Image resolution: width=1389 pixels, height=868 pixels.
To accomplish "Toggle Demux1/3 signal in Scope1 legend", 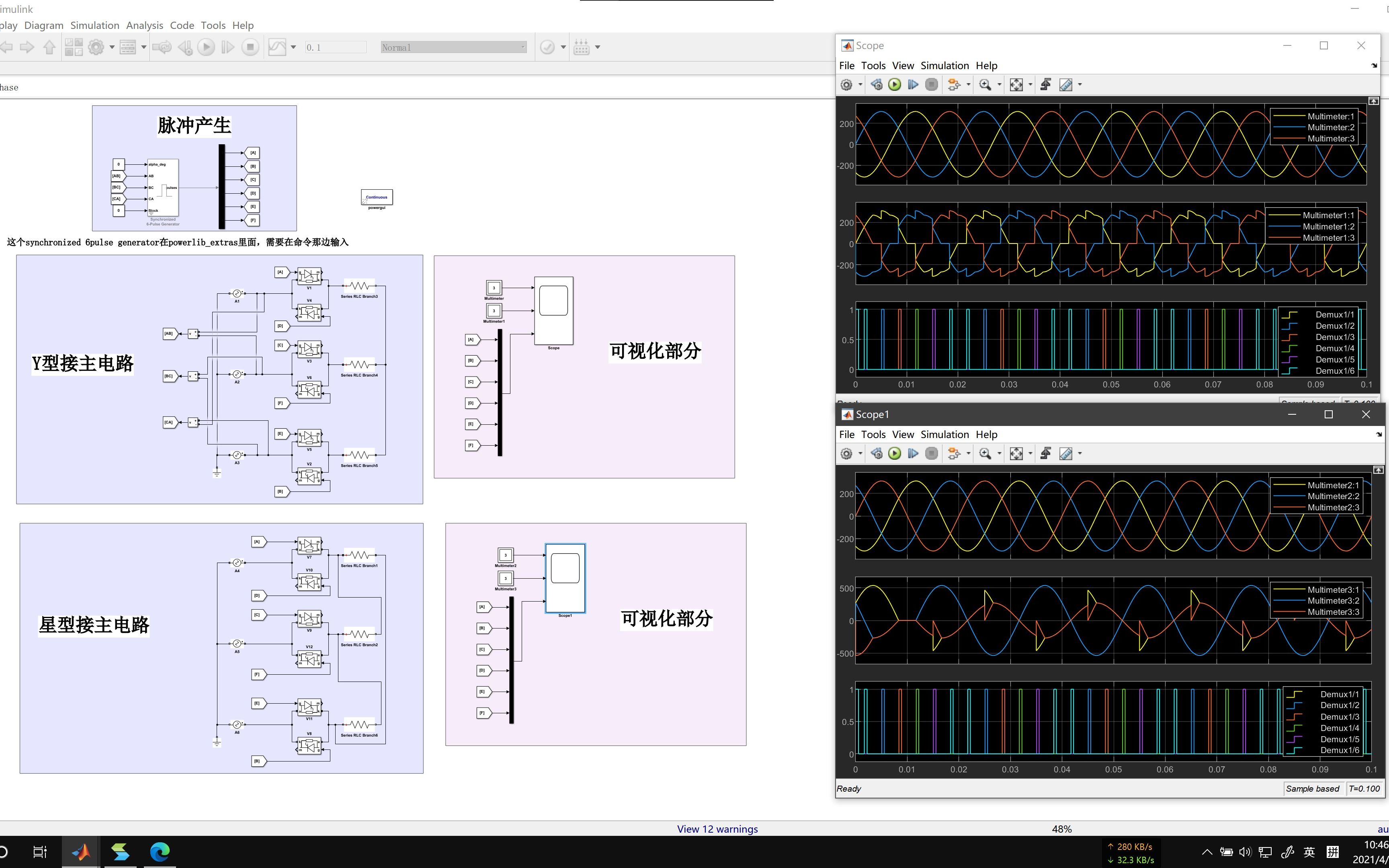I will pyautogui.click(x=1339, y=717).
